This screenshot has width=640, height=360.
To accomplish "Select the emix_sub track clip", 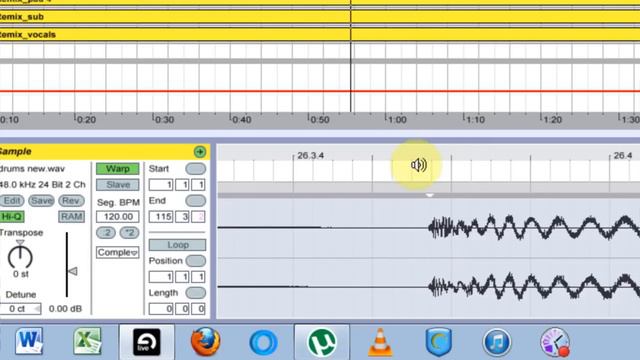I will pos(320,17).
